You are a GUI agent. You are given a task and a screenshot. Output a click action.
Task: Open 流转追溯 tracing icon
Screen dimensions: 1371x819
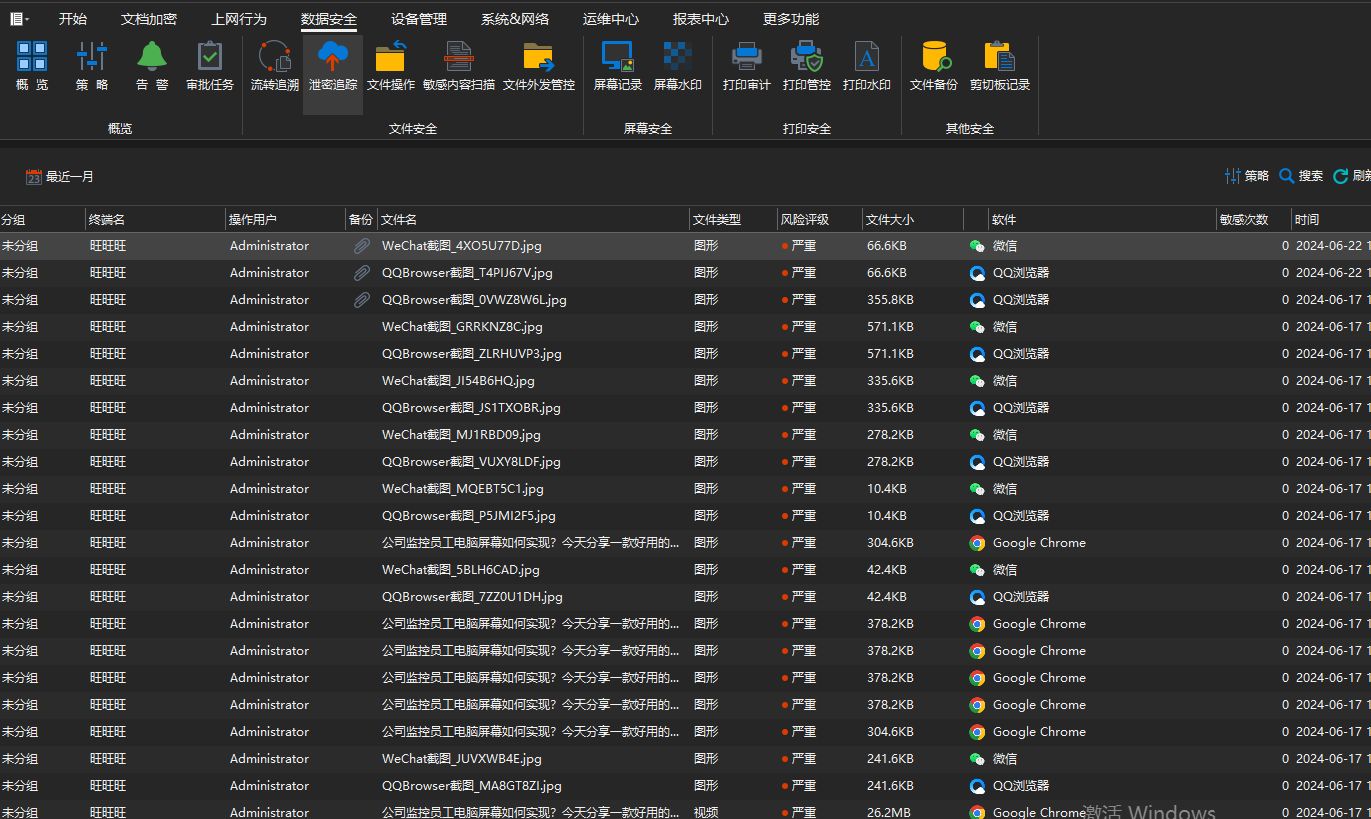(x=274, y=56)
